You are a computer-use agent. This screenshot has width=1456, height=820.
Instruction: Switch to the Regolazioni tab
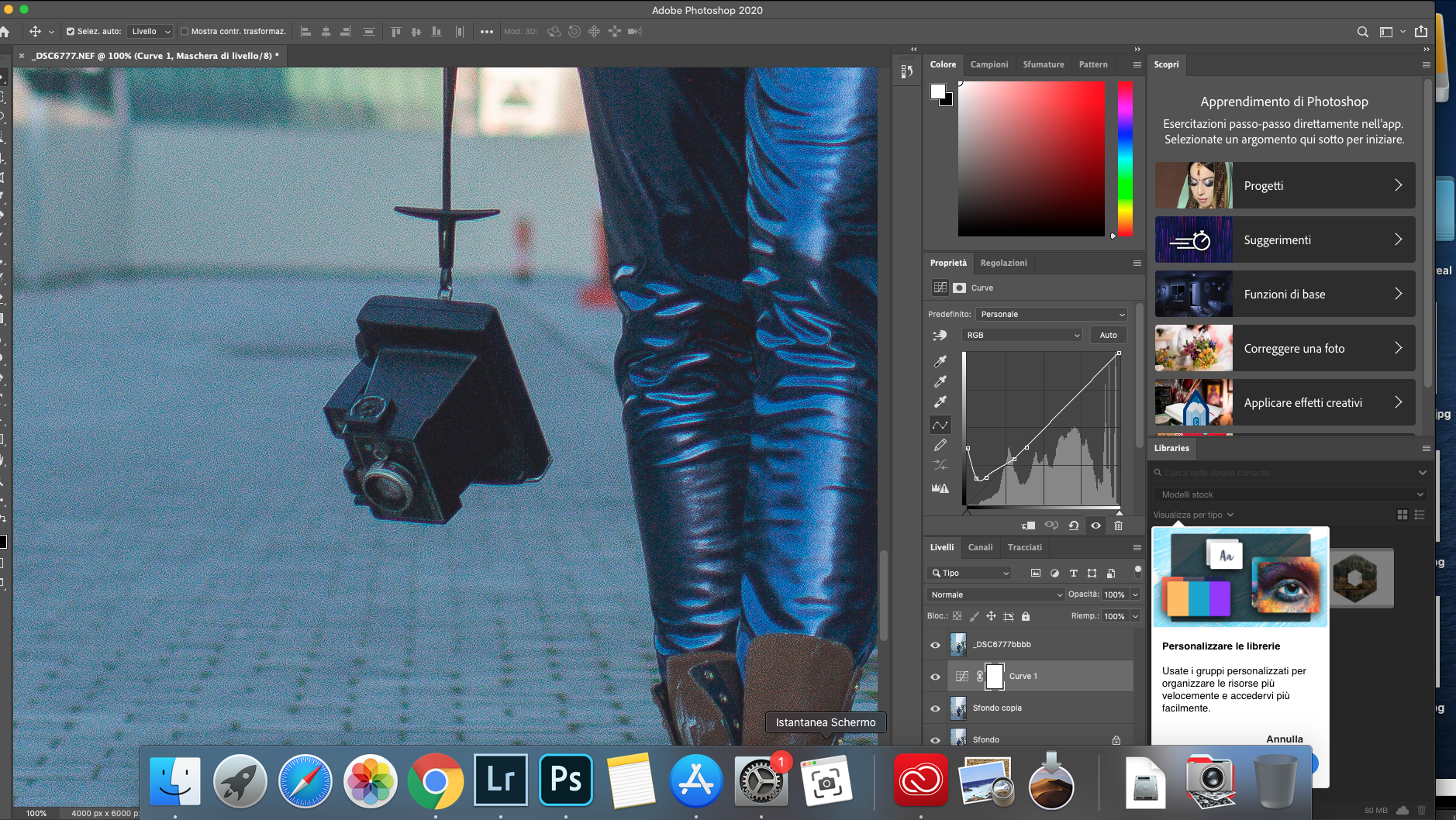1003,263
